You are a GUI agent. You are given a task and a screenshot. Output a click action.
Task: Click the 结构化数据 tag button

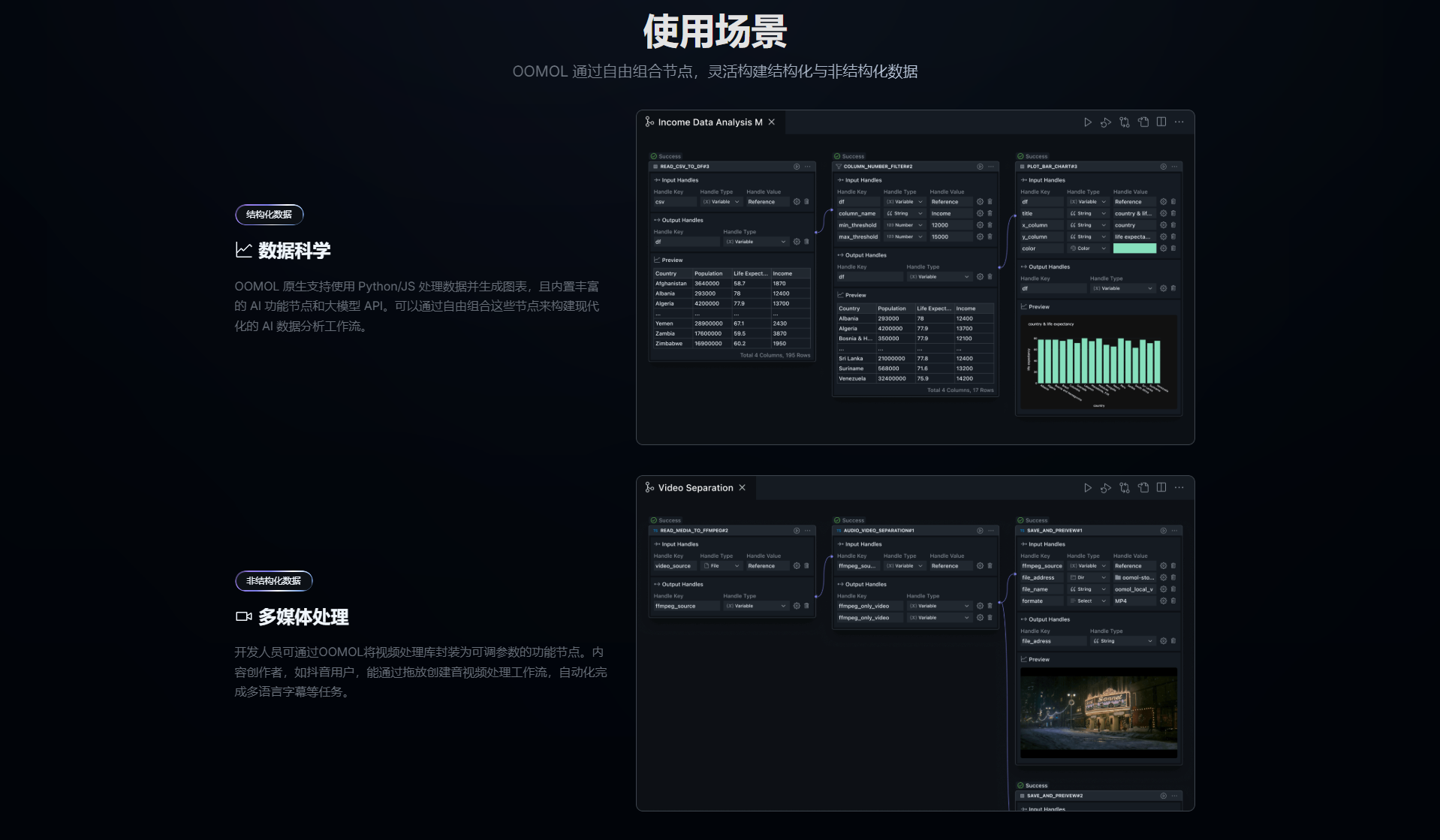tap(270, 215)
